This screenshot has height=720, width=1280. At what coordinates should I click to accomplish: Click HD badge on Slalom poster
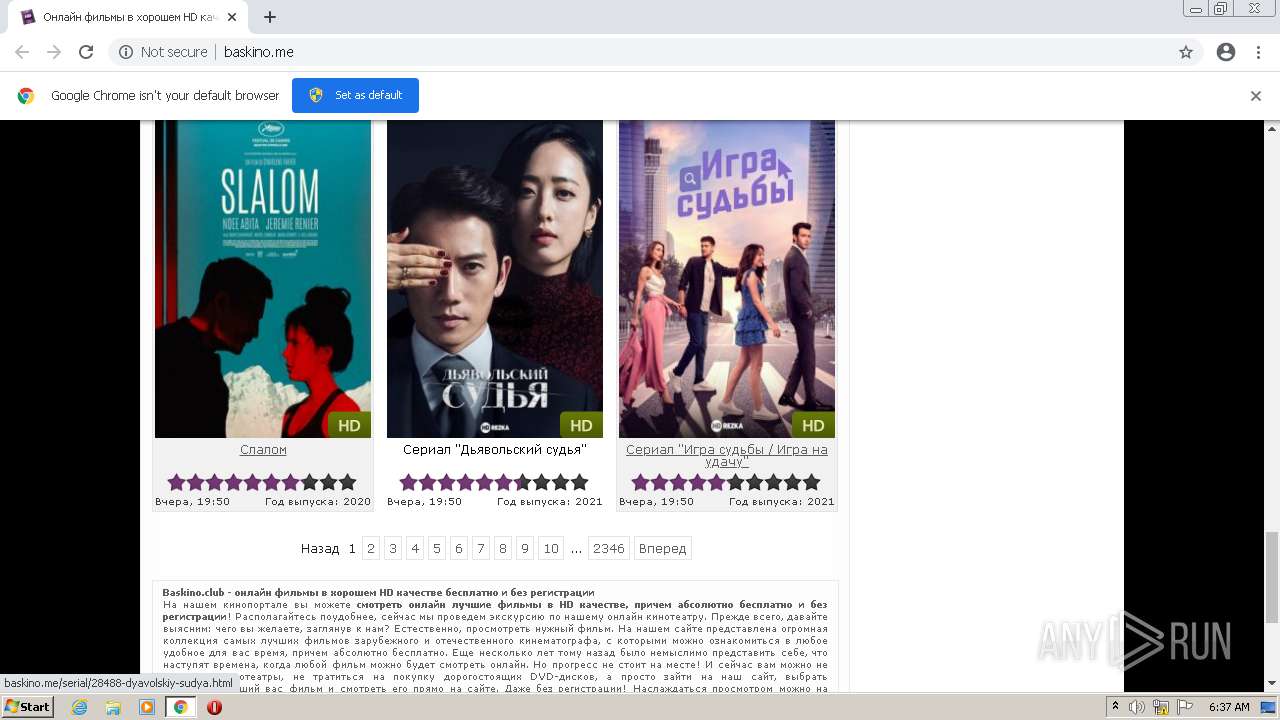pyautogui.click(x=349, y=425)
